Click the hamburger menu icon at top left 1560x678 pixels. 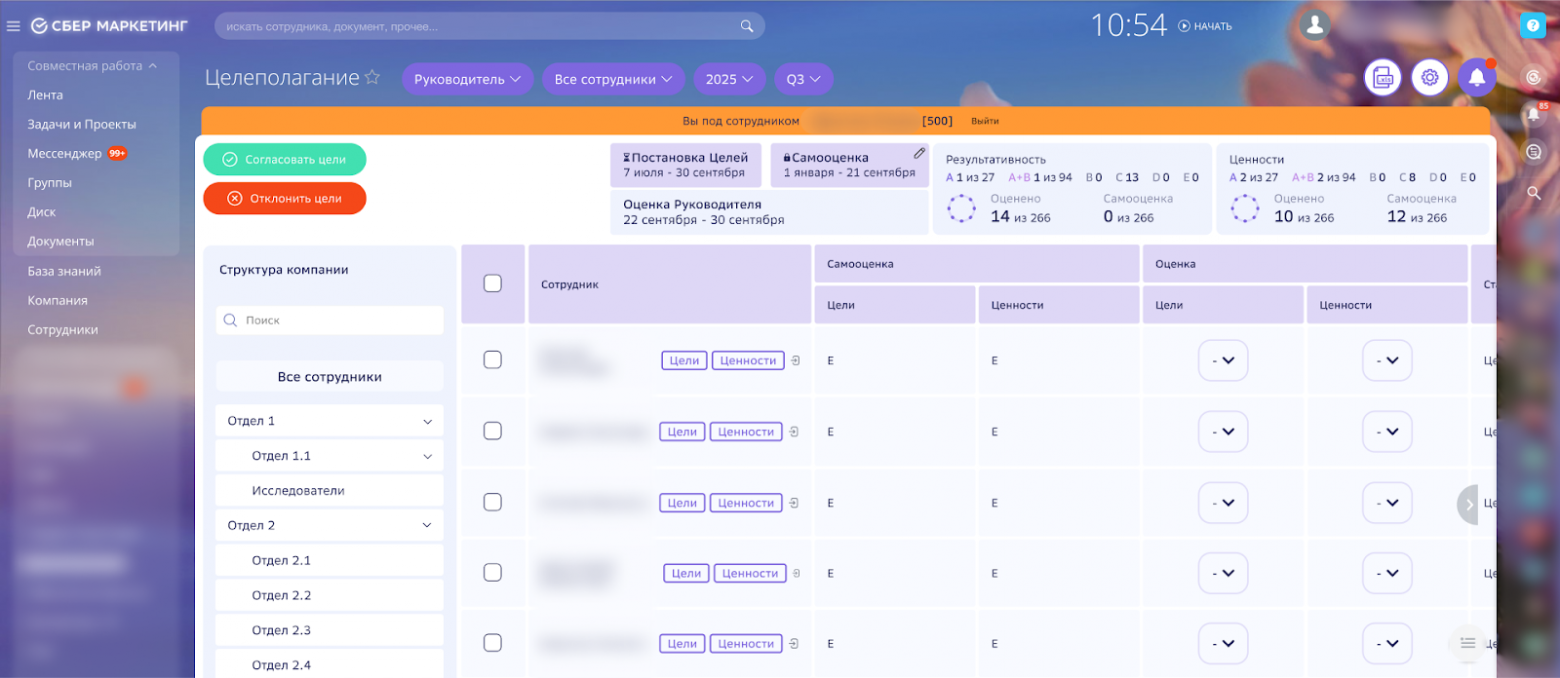(13, 26)
